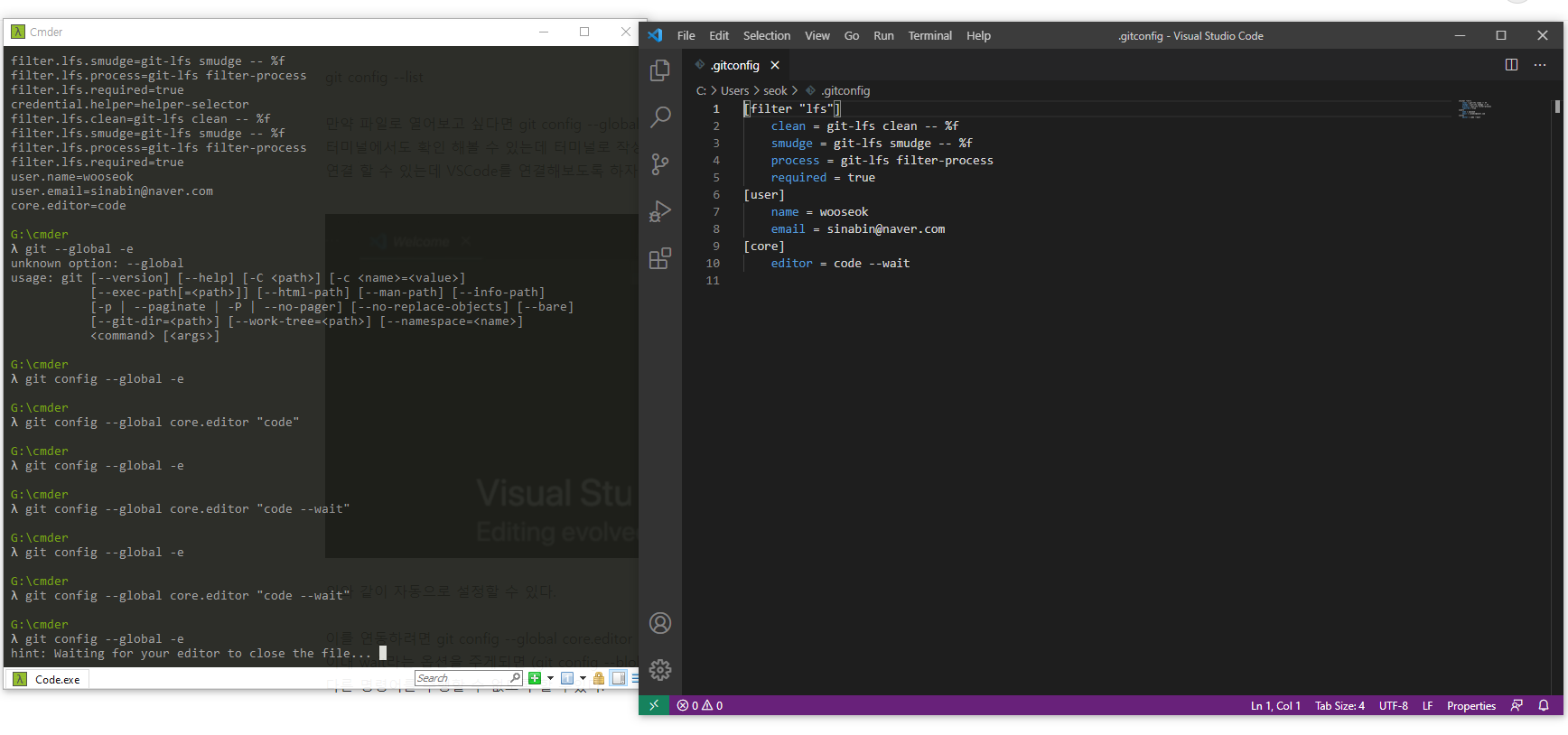The height and width of the screenshot is (735, 1568).
Task: Click the search magnifier in Cmder search box
Action: tap(515, 678)
